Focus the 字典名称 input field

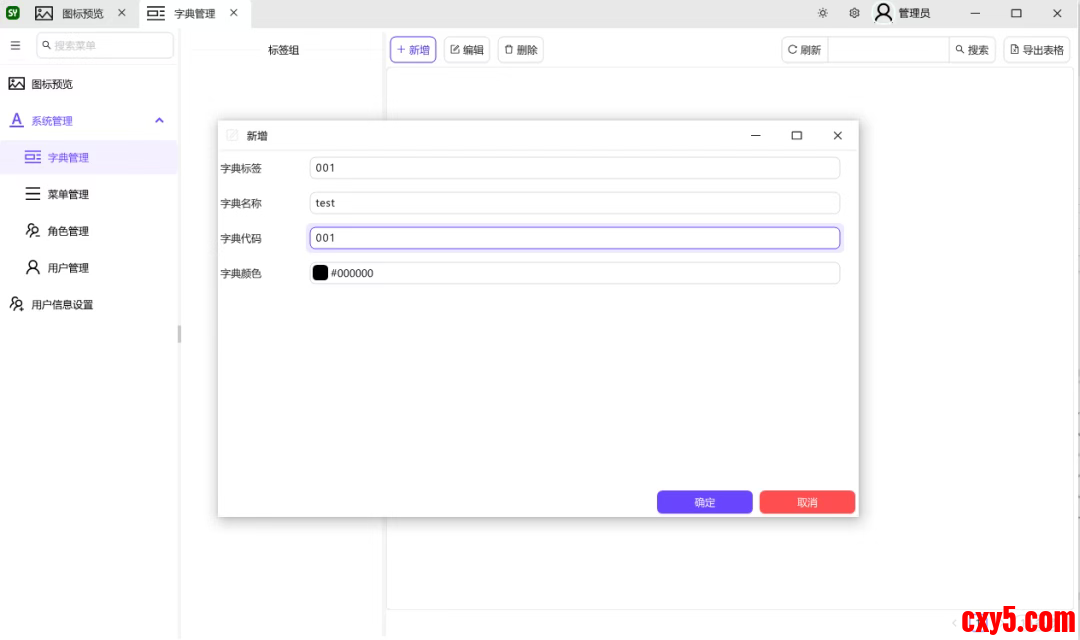(574, 203)
